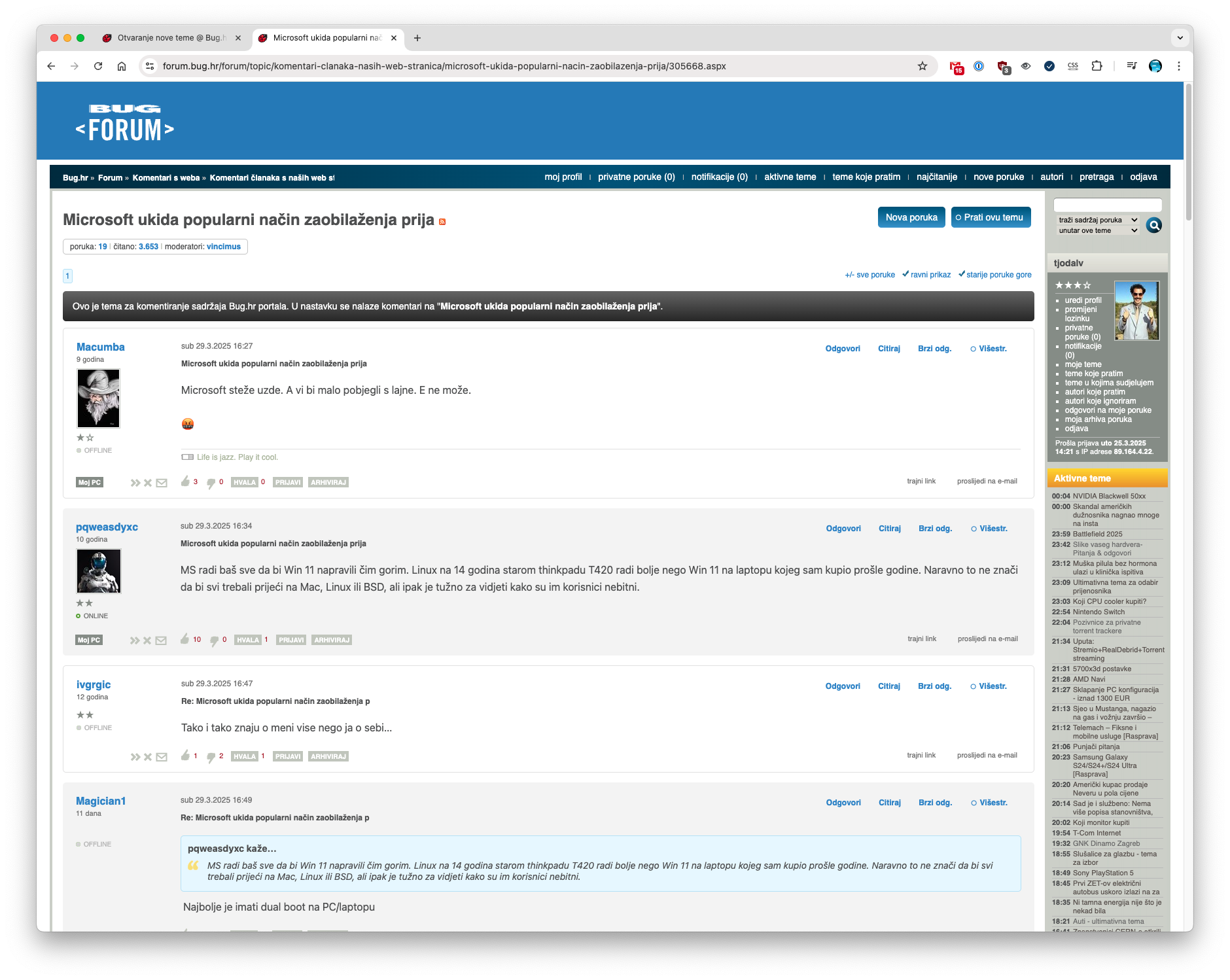The image size is (1230, 980).
Task: Click the forum search text field
Action: [x=1108, y=205]
